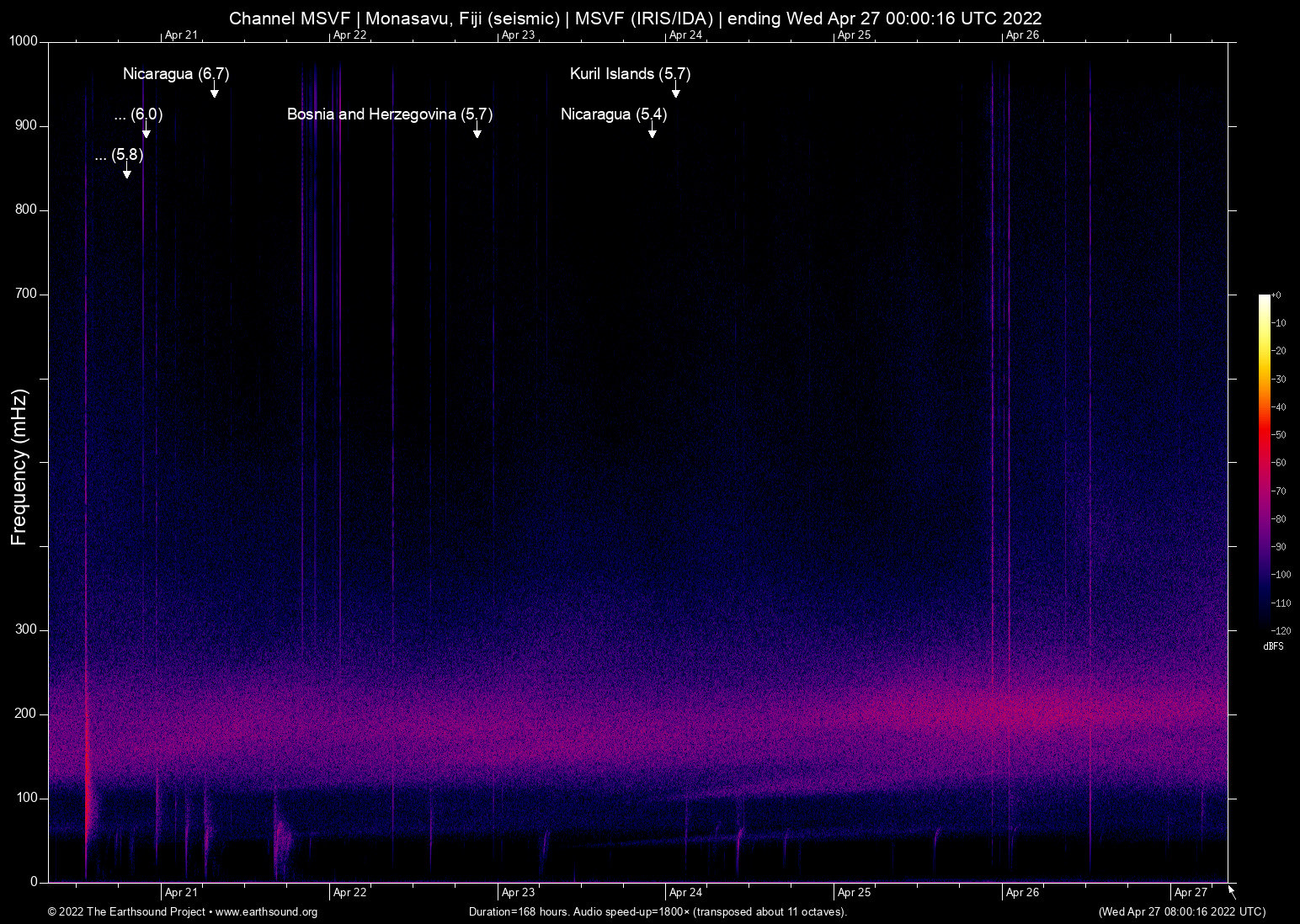Viewport: 1300px width, 924px height.
Task: Select the 1000 mHz frequency tick label
Action: (24, 40)
